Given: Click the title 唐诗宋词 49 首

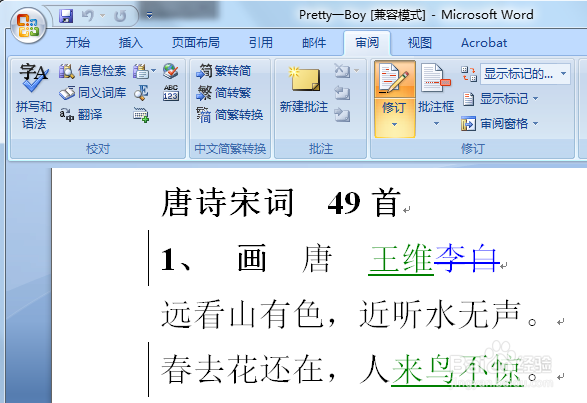Looking at the screenshot, I should click(x=282, y=203).
